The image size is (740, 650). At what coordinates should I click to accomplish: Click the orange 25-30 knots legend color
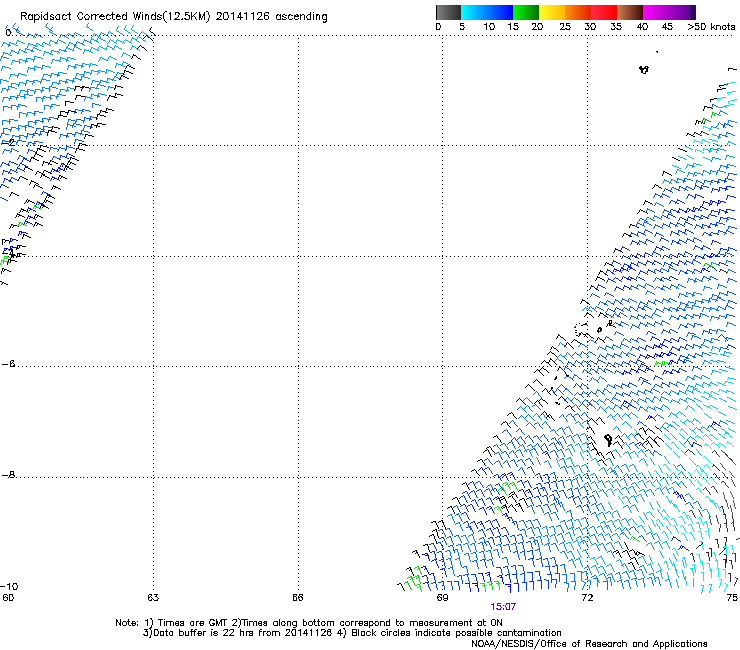pos(578,12)
